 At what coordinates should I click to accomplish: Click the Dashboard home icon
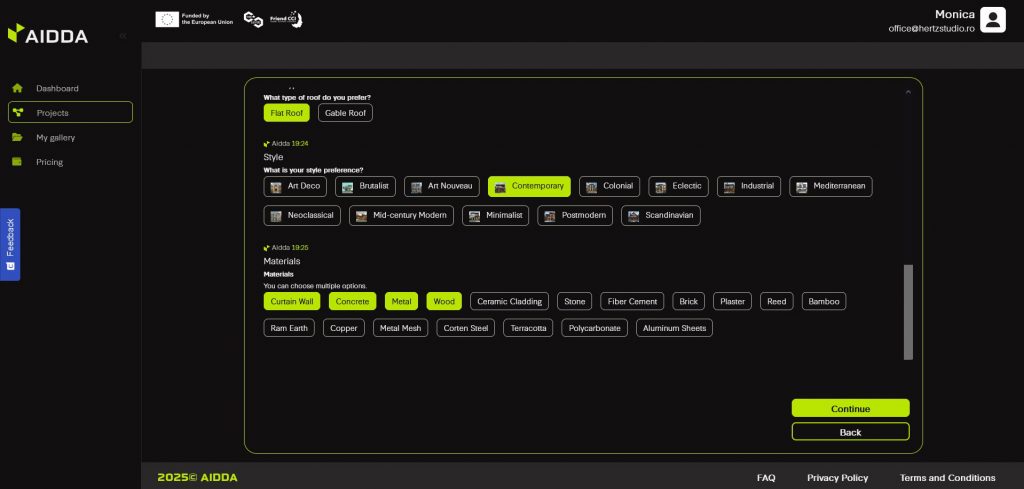[17, 88]
